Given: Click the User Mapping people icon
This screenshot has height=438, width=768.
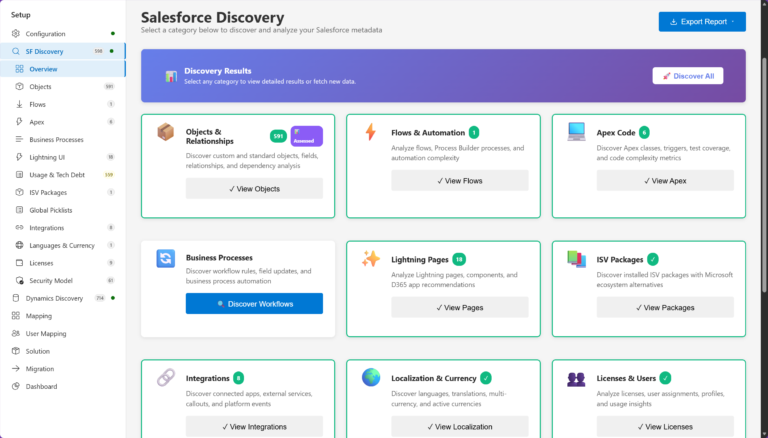Looking at the screenshot, I should click(16, 334).
